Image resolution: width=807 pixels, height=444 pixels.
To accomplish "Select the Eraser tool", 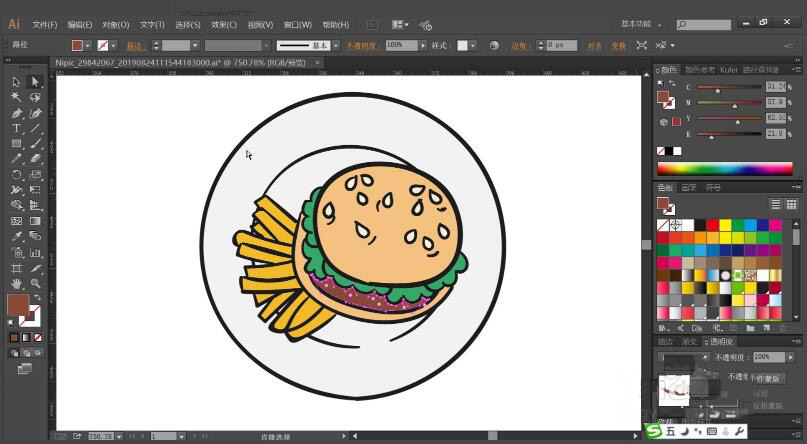I will coord(35,159).
